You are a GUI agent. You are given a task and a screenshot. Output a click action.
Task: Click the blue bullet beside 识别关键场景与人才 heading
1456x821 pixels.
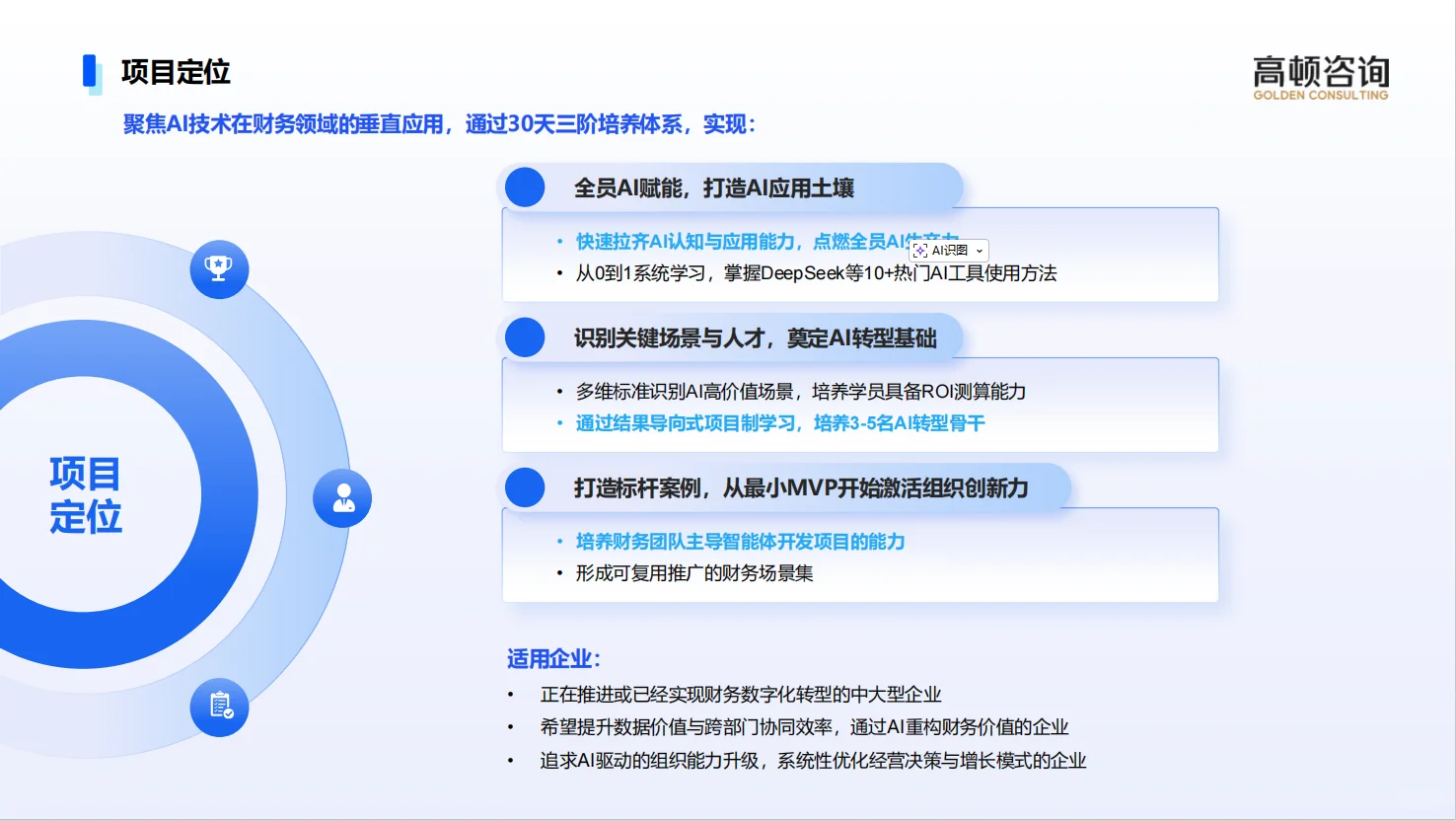[x=525, y=336]
